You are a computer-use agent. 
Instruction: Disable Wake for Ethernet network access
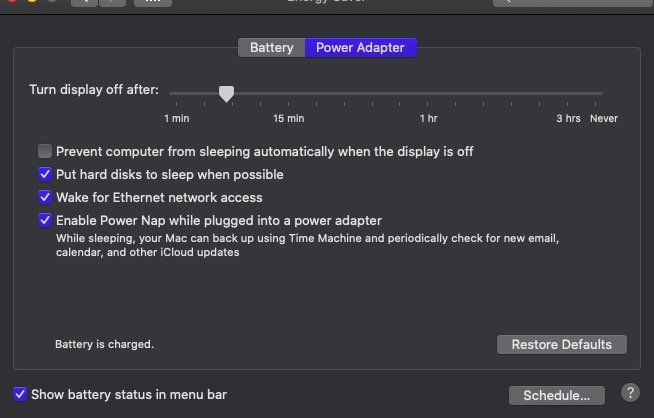pos(45,197)
